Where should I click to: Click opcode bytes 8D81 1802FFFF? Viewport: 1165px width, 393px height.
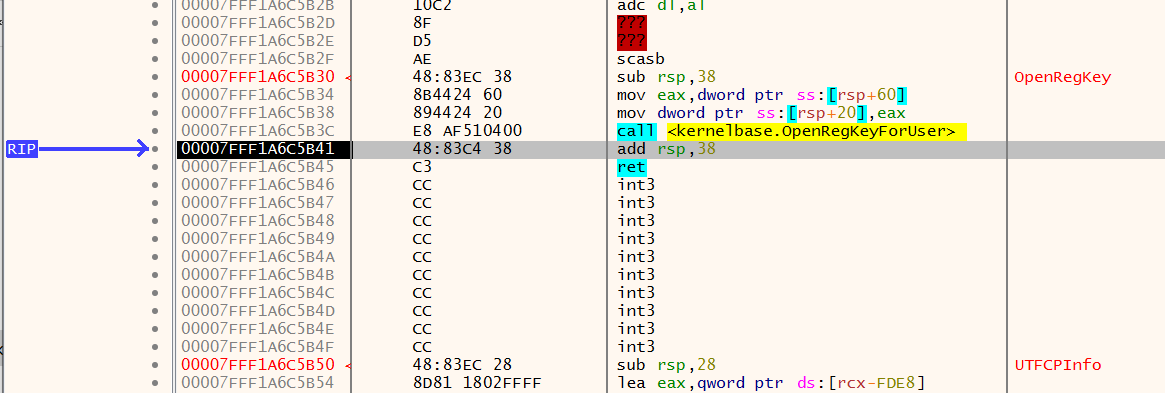476,383
